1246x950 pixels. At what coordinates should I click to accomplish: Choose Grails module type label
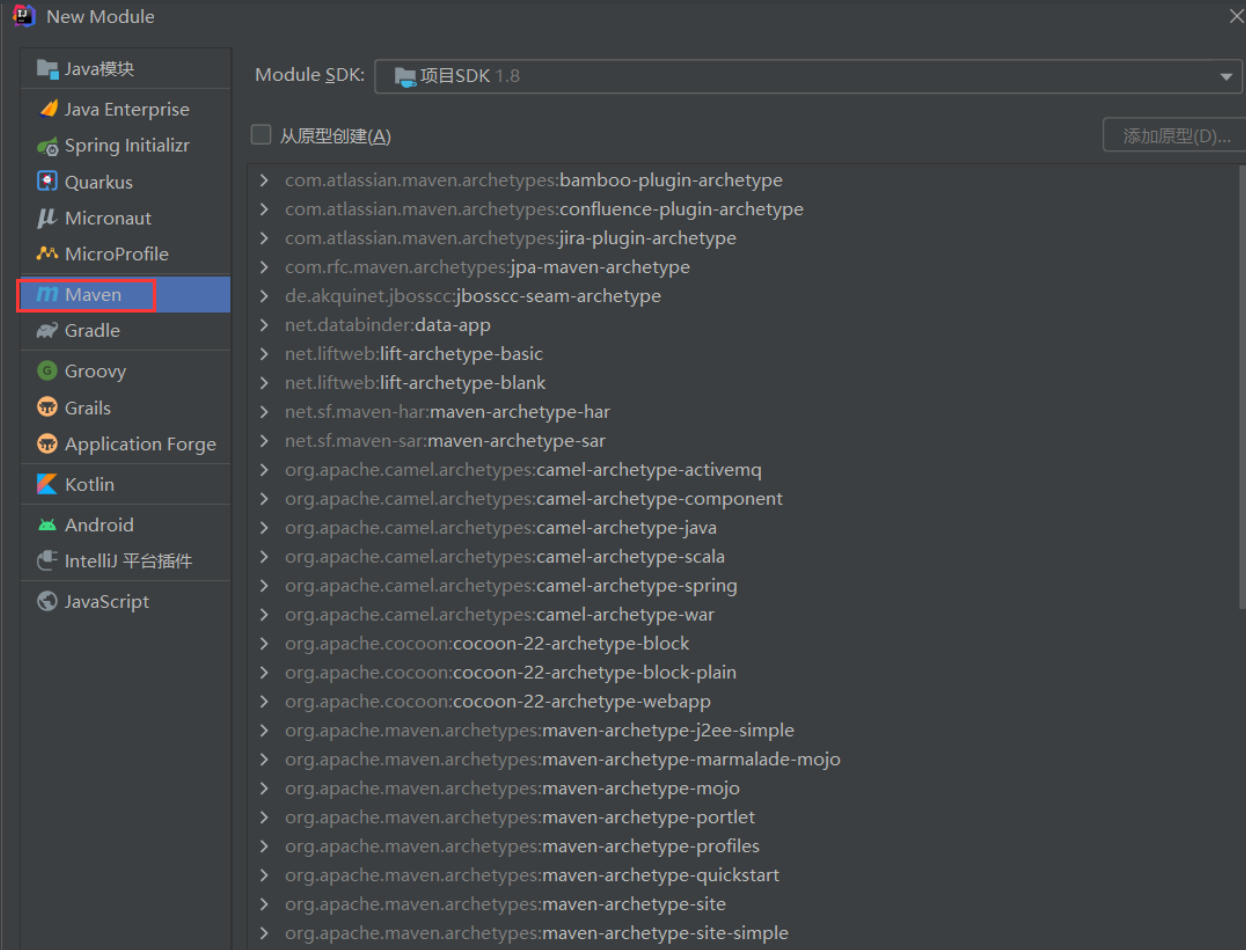[88, 408]
